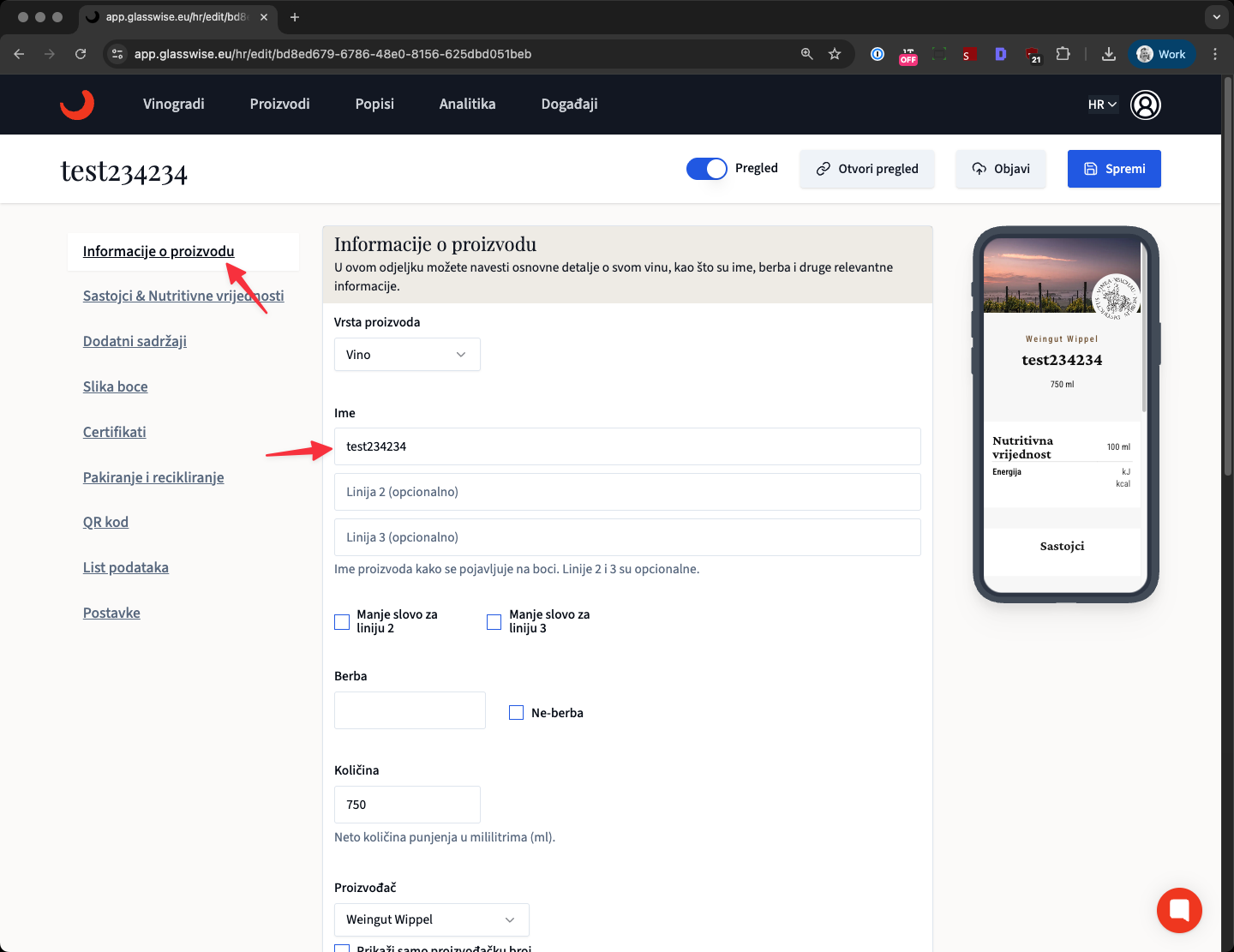Go to Pakiranje i recikliranje section
Image resolution: width=1234 pixels, height=952 pixels.
tap(153, 477)
